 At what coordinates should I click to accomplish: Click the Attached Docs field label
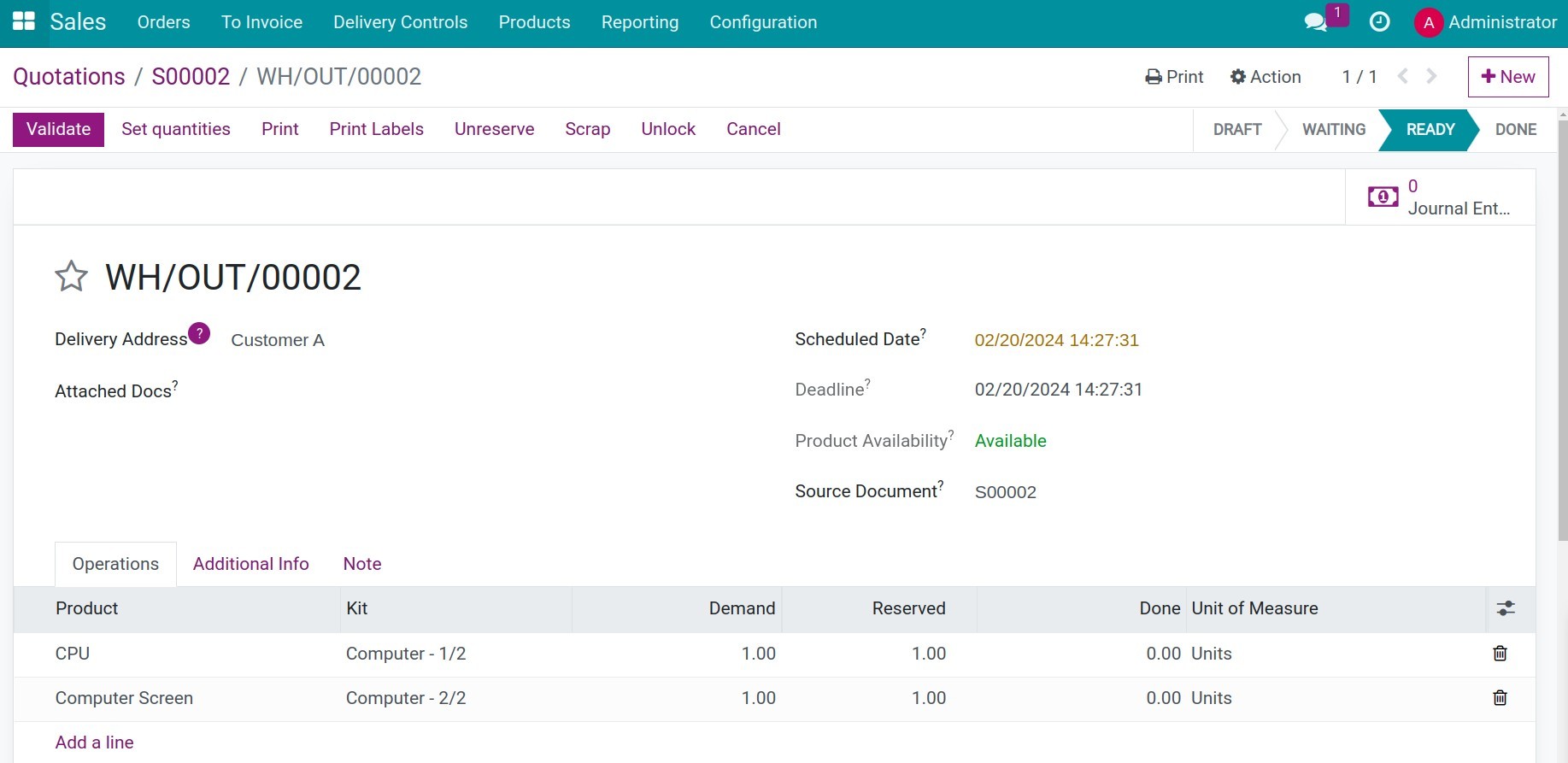pyautogui.click(x=116, y=390)
